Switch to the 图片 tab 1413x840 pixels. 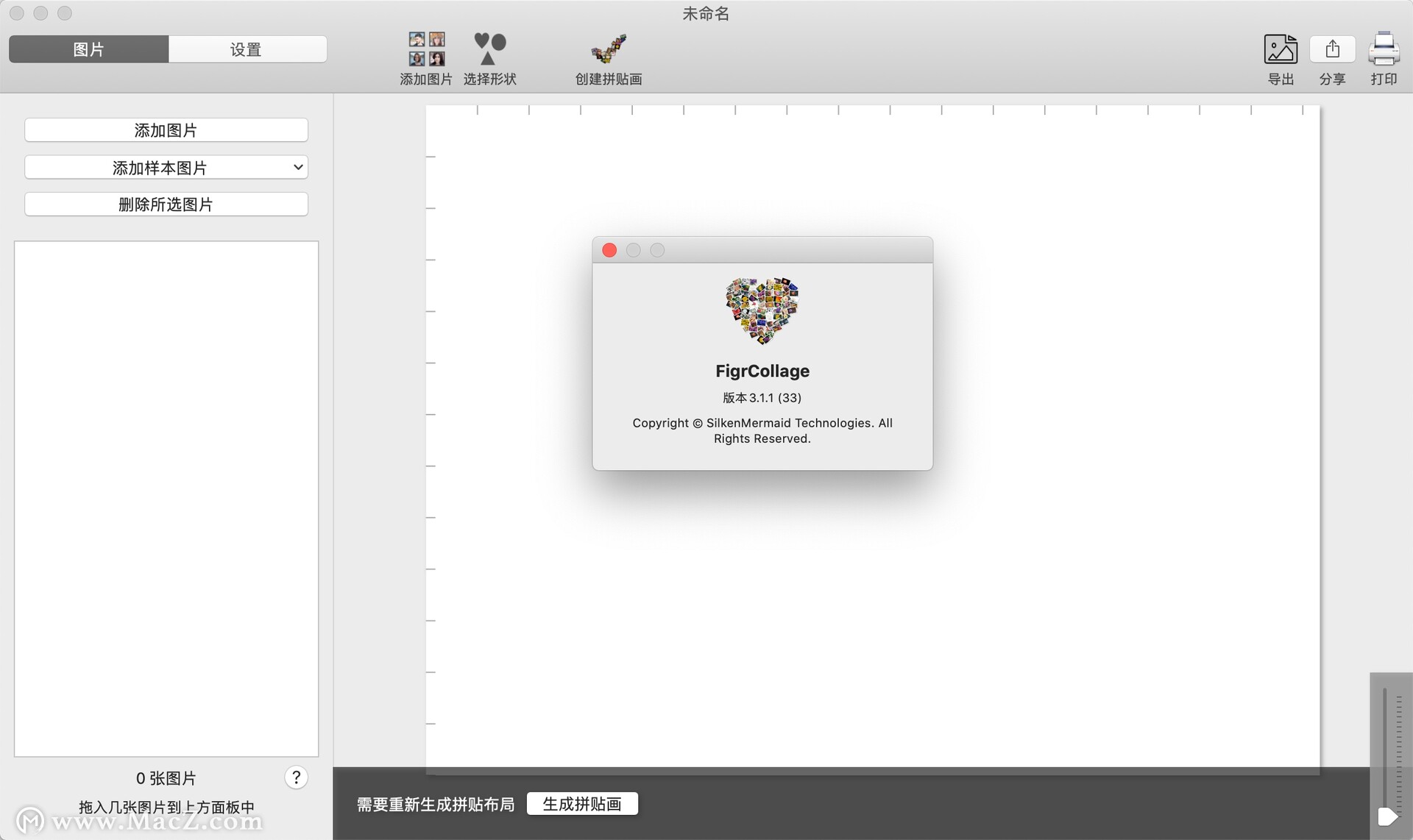89,49
